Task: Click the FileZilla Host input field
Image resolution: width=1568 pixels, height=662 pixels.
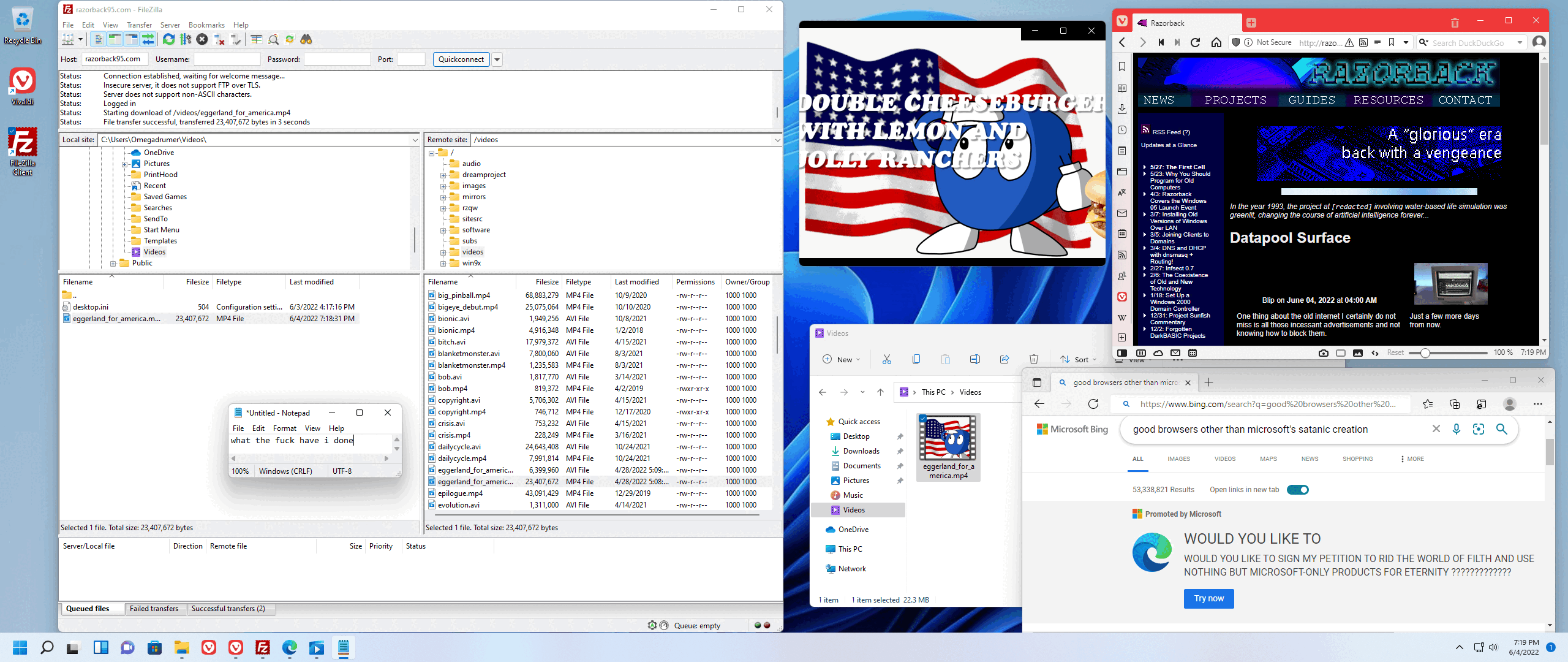Action: (x=114, y=59)
